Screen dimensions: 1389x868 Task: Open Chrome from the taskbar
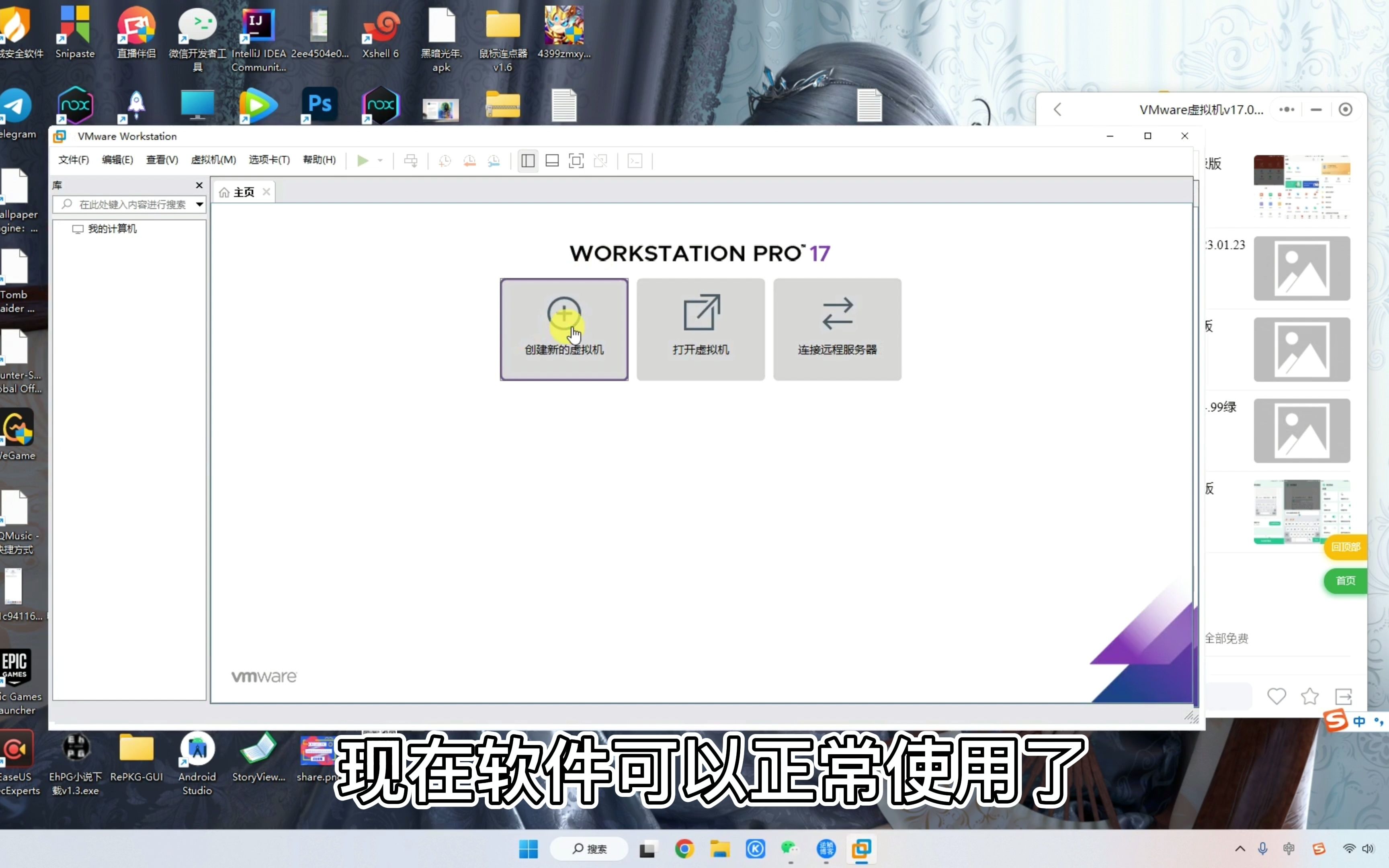click(684, 849)
